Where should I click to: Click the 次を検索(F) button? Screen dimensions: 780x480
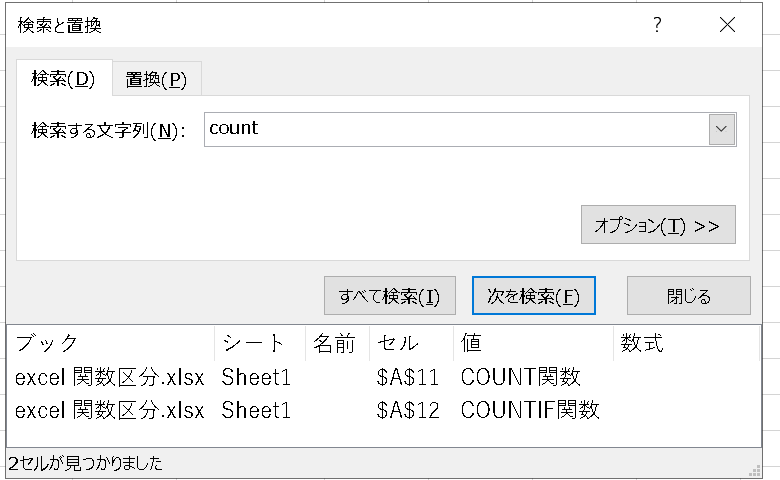coord(533,296)
